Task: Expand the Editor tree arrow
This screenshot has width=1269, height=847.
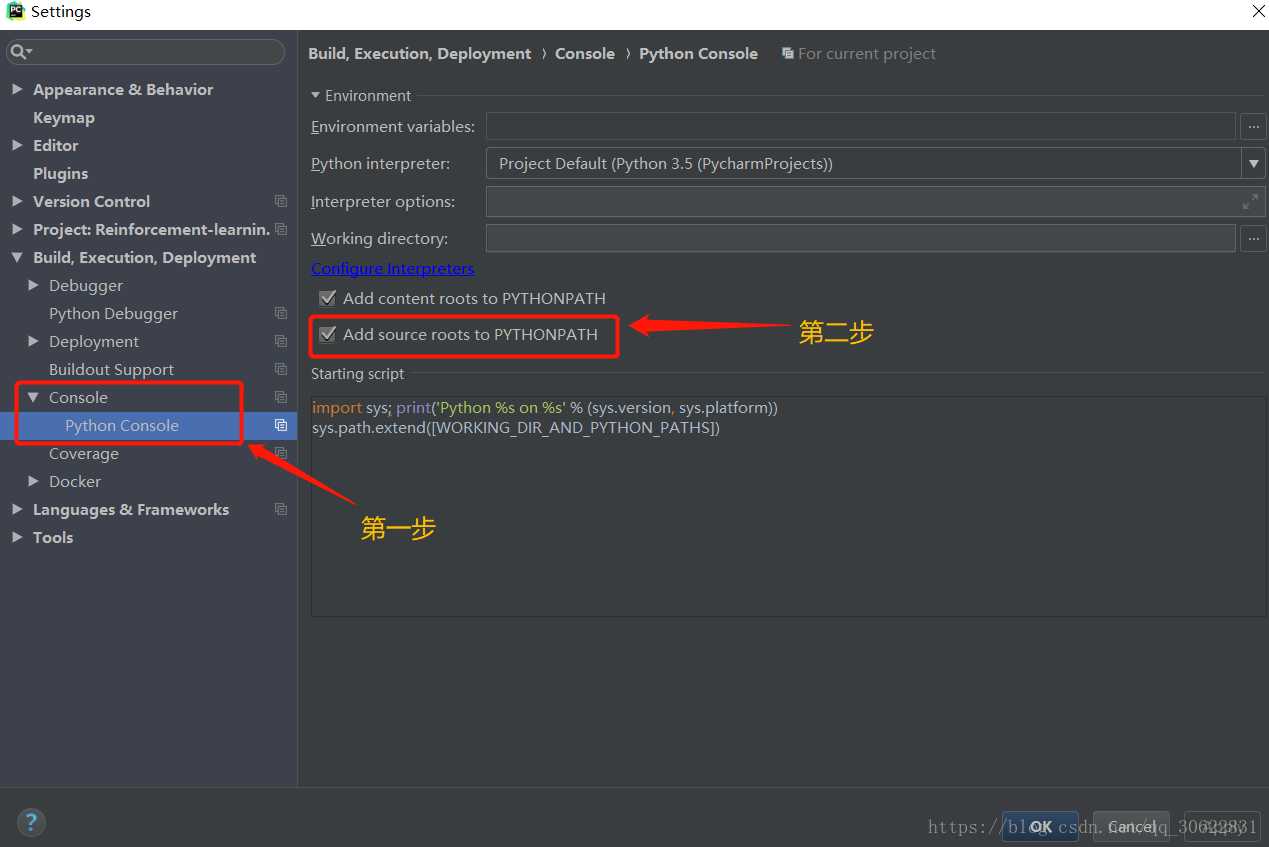Action: coord(17,145)
